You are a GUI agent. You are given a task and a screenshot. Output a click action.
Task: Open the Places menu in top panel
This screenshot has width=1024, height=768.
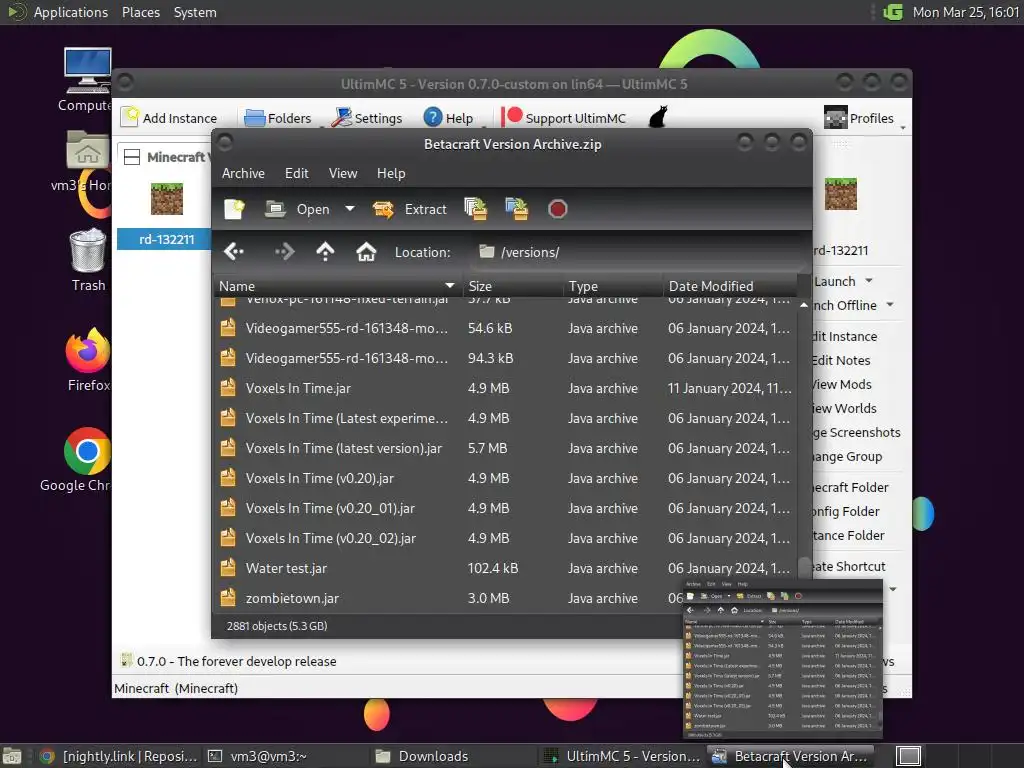click(x=140, y=12)
